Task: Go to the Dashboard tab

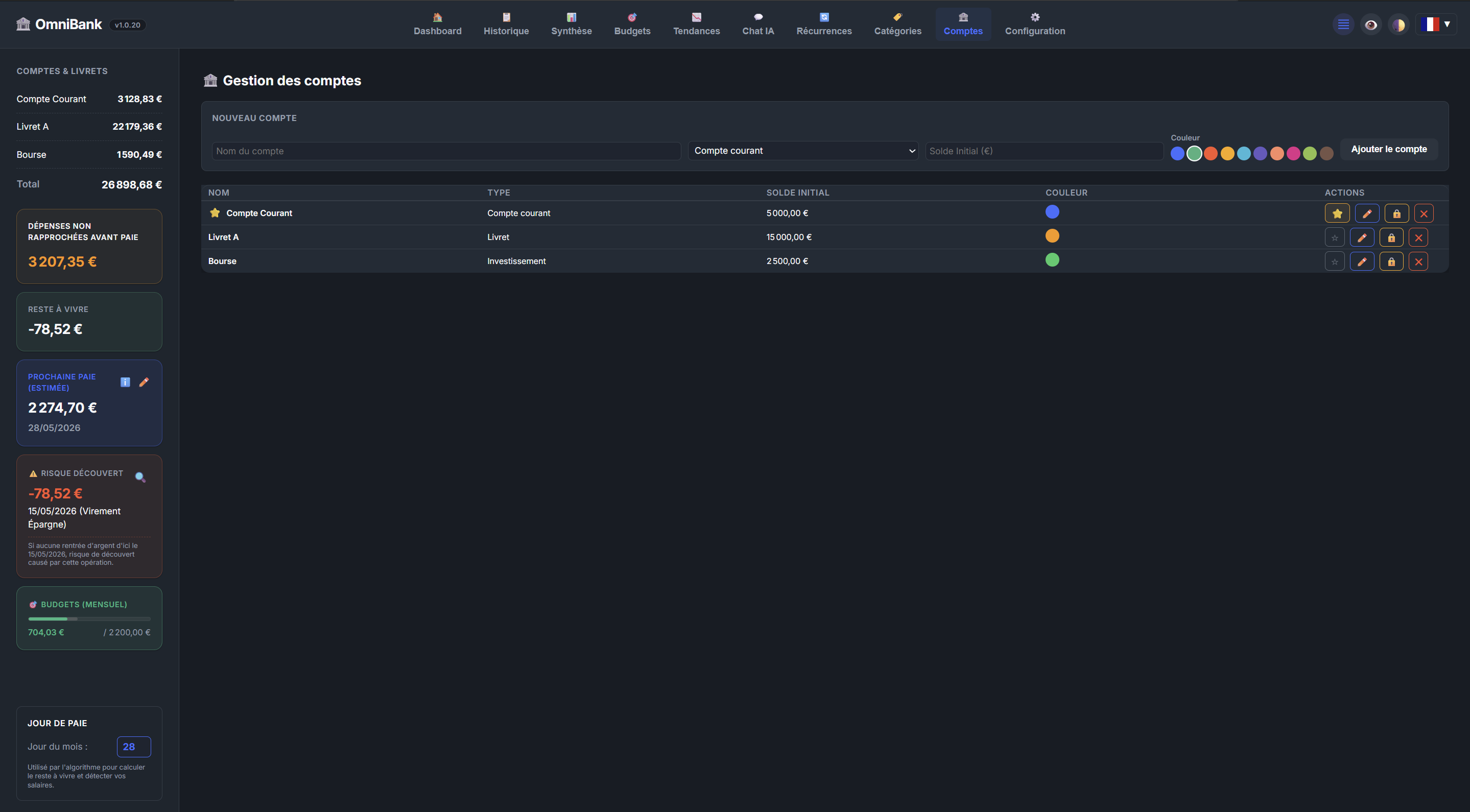Action: [x=437, y=25]
